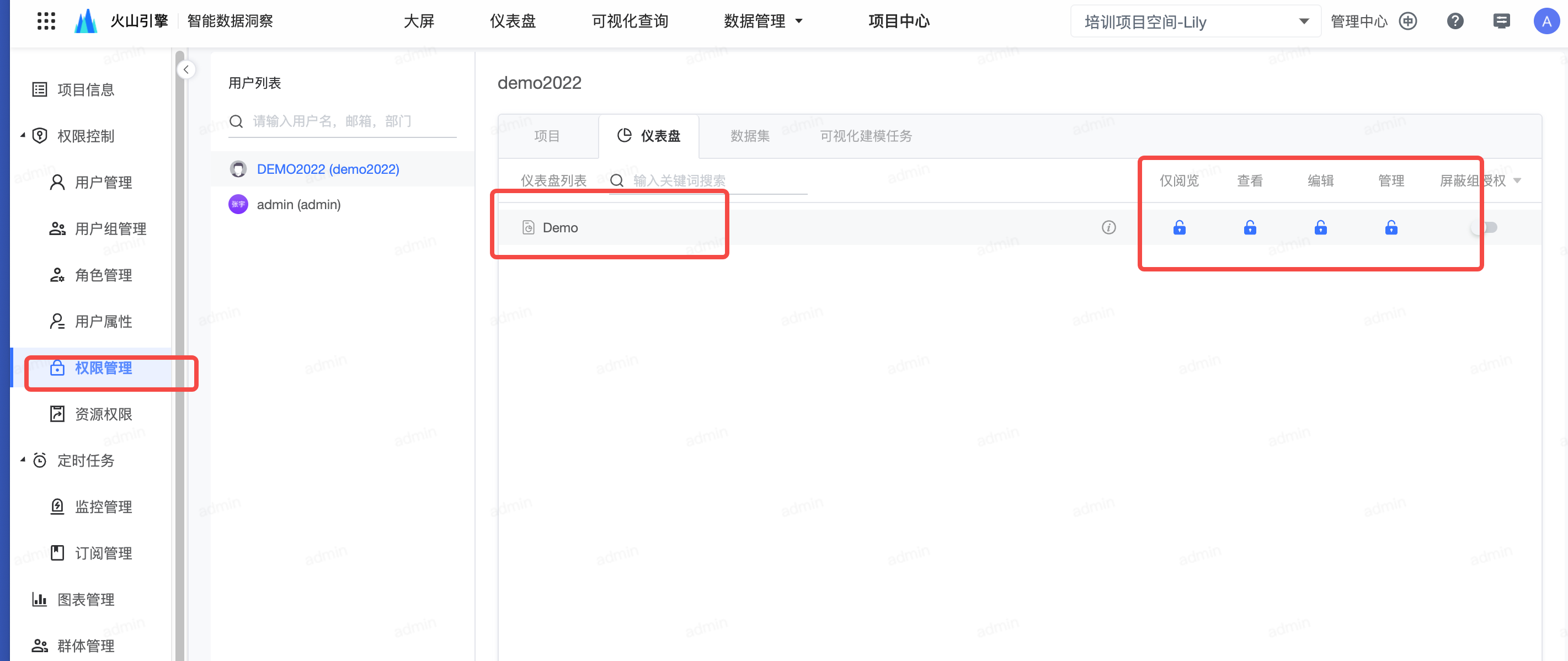Viewport: 1568px width, 661px height.
Task: Focus the user name search field
Action: (x=343, y=121)
